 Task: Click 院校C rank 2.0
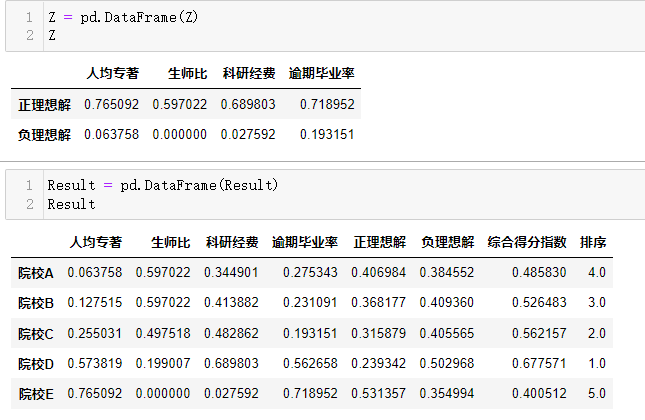pos(597,333)
